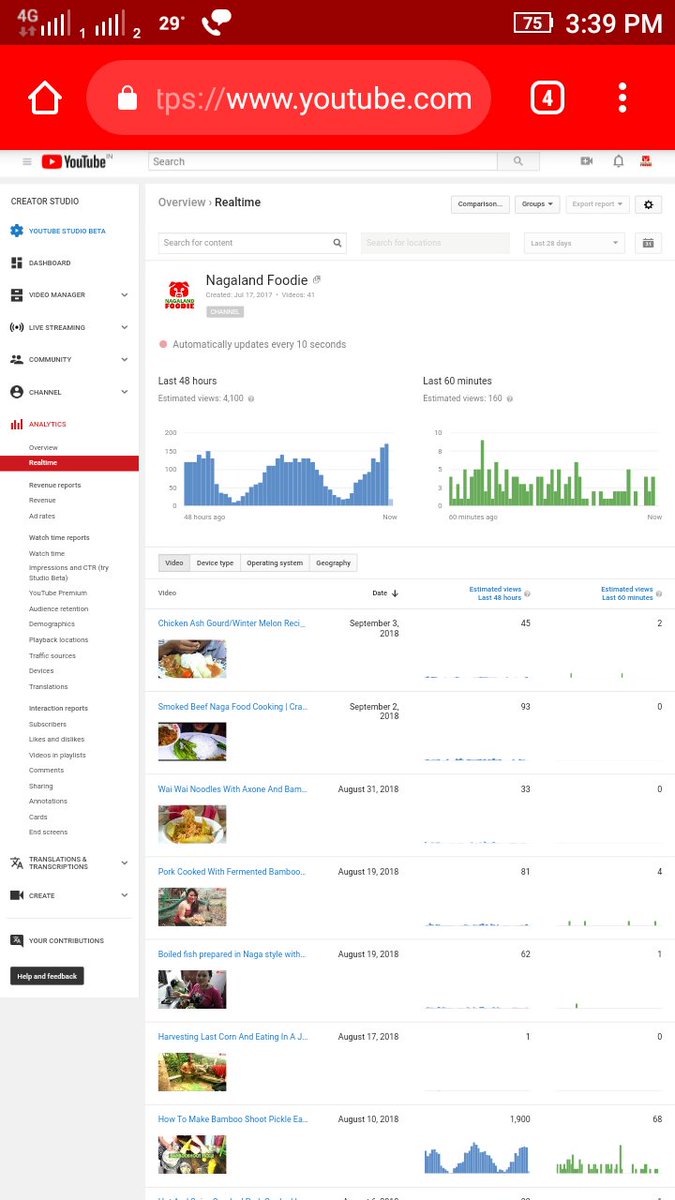Click the Overview breadcrumb link
Screen dimensions: 675x1200
182,202
